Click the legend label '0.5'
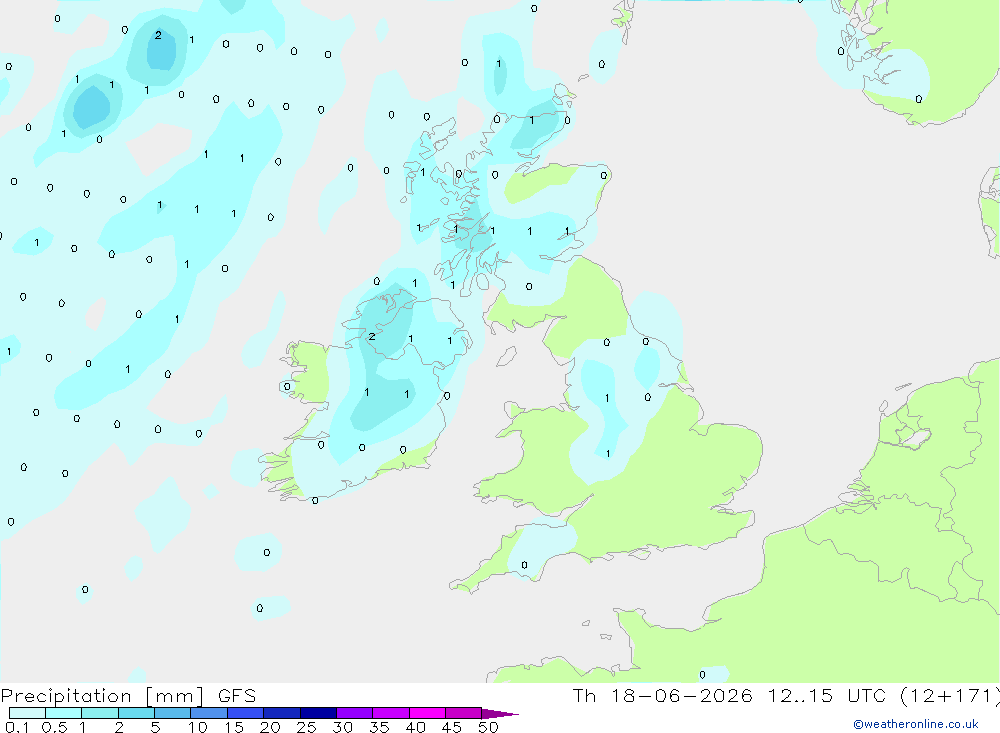 point(54,727)
